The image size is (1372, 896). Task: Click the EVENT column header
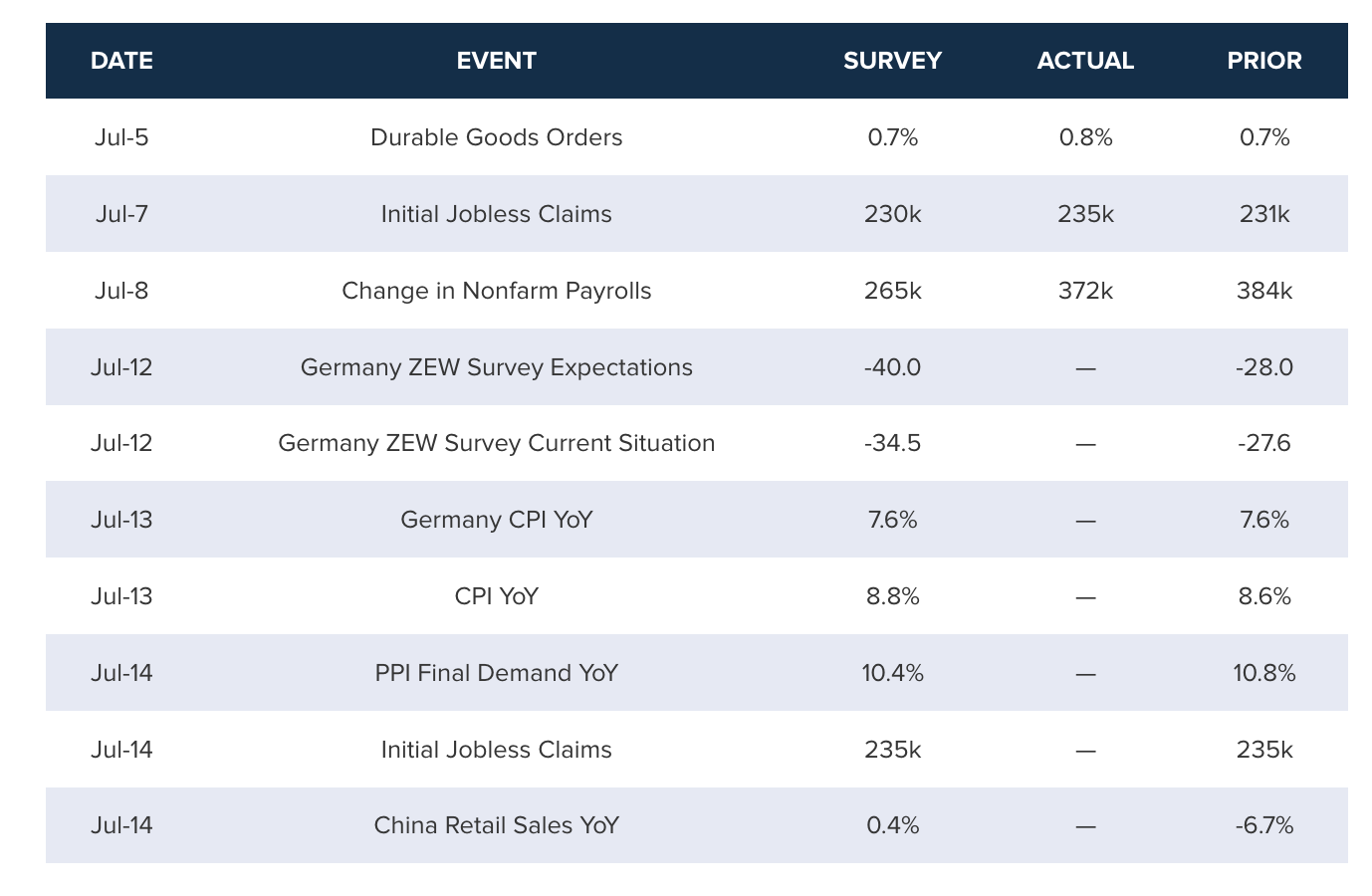[x=496, y=61]
